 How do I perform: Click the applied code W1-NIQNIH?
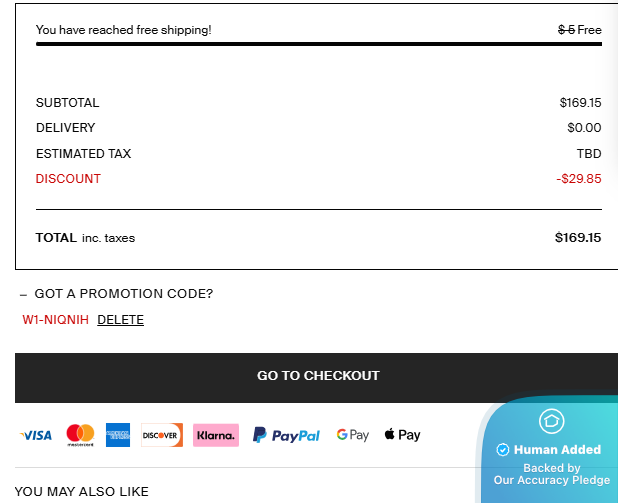[55, 320]
